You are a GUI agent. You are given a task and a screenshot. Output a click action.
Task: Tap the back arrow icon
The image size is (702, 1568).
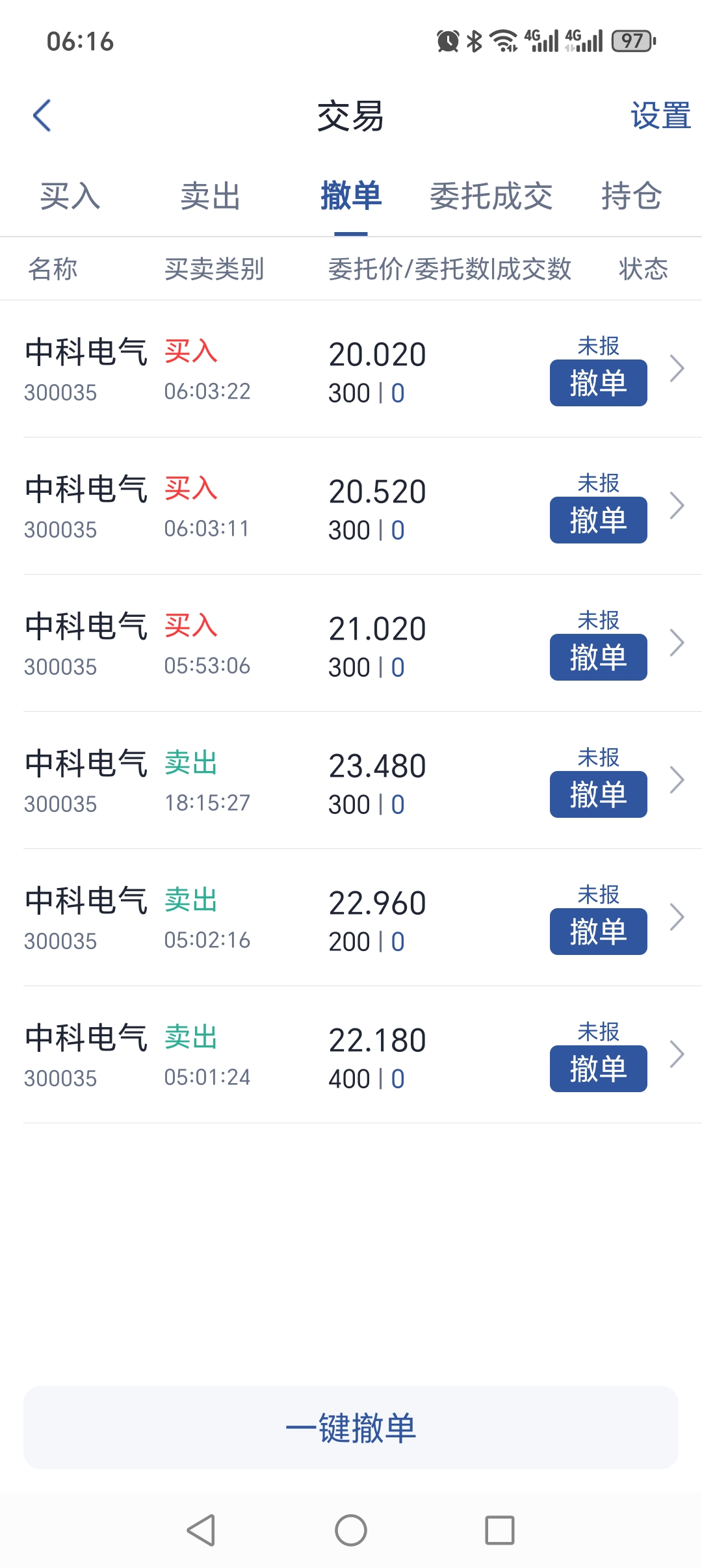click(x=42, y=116)
